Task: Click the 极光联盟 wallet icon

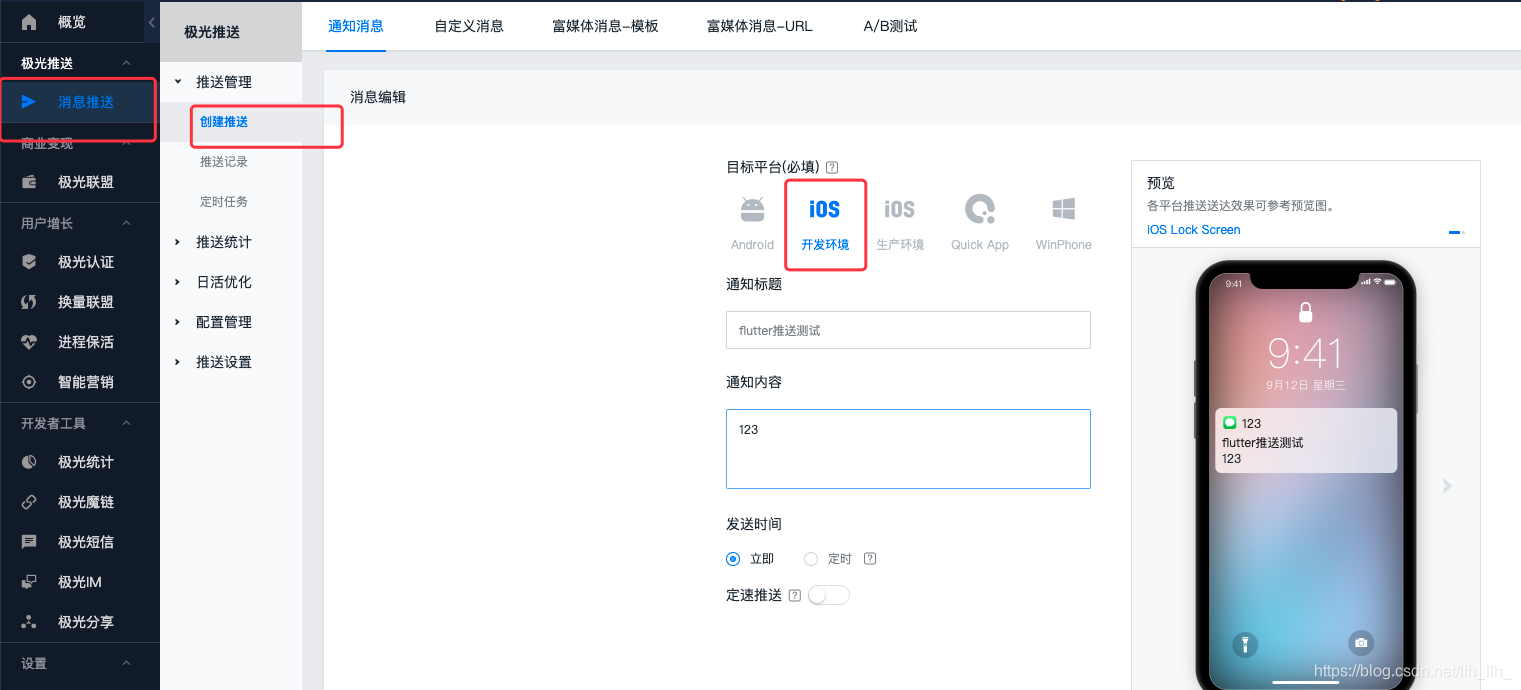Action: [x=29, y=182]
